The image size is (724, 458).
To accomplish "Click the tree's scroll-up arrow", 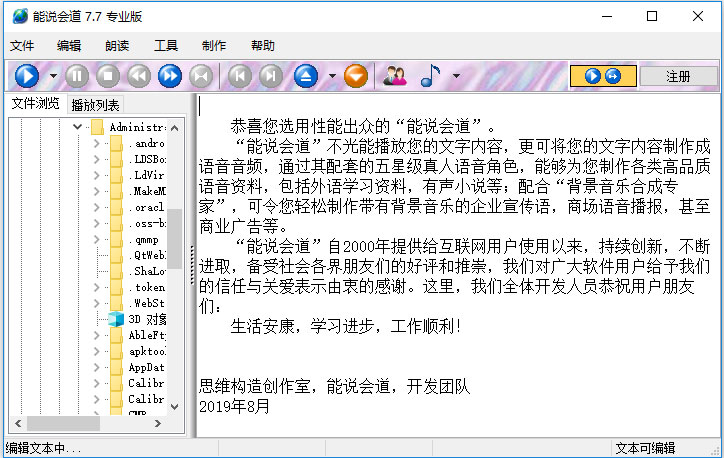I will (175, 127).
